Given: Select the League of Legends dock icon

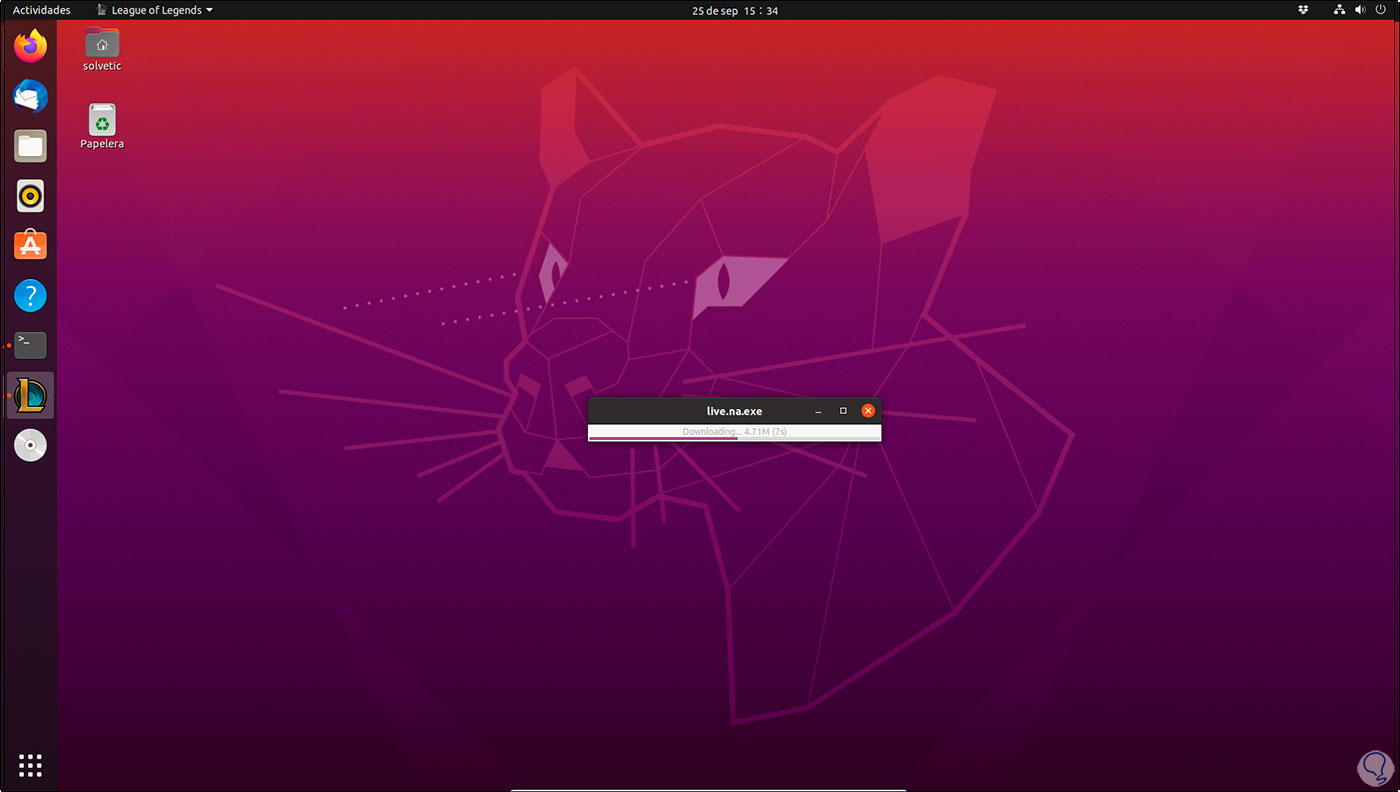Looking at the screenshot, I should pyautogui.click(x=31, y=396).
